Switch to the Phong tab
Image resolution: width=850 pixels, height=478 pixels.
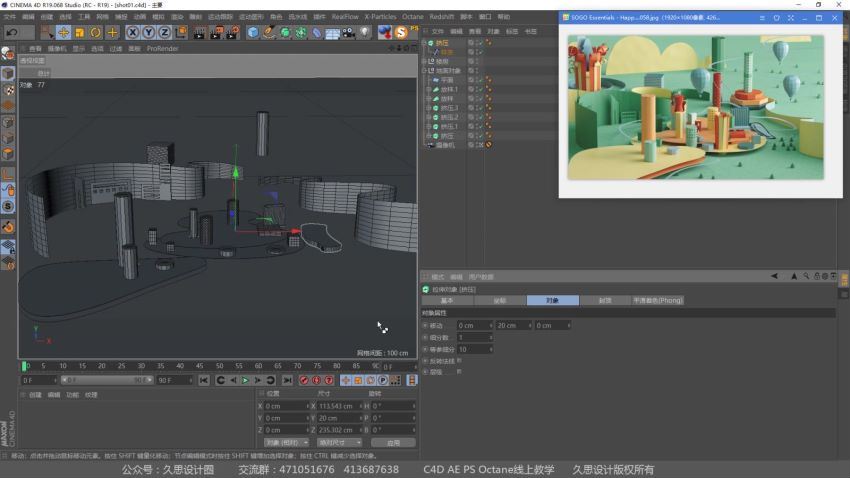(x=658, y=300)
